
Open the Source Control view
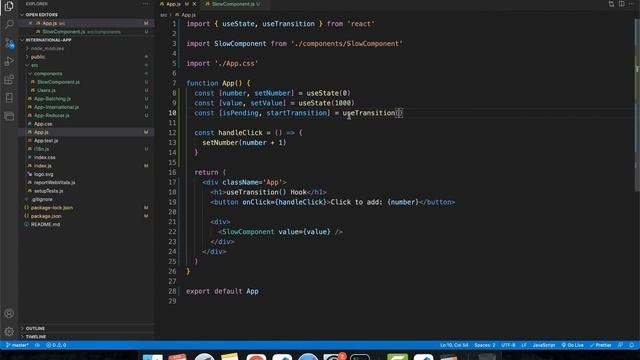pos(9,43)
